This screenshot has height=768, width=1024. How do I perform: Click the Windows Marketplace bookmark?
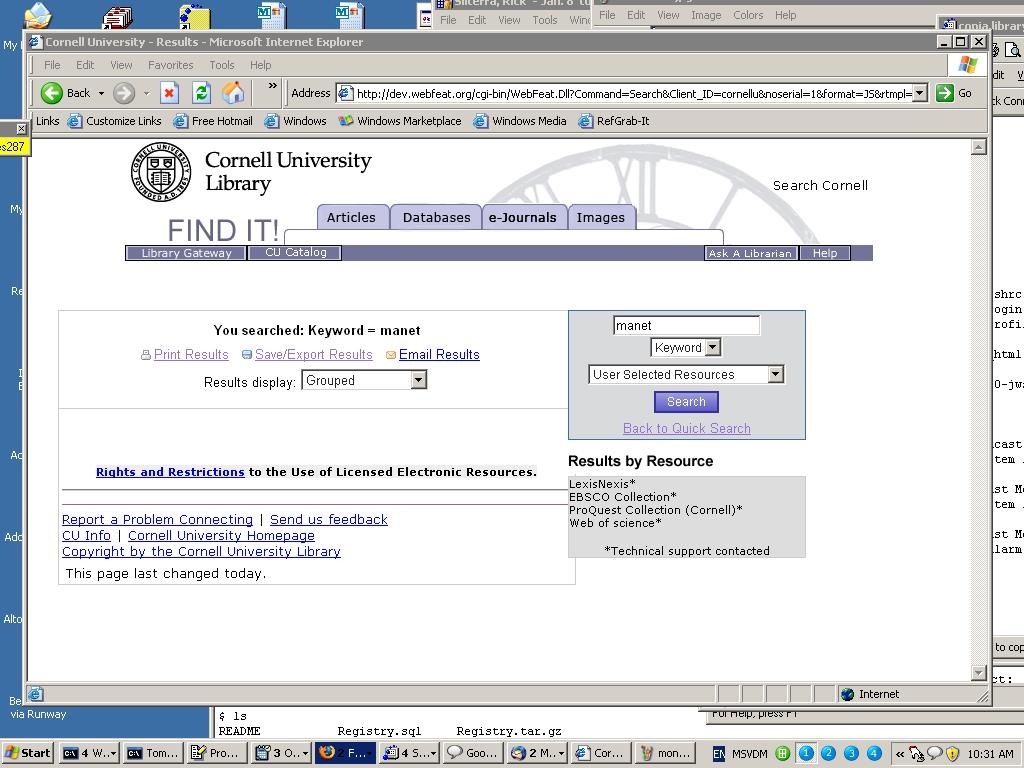(x=400, y=121)
